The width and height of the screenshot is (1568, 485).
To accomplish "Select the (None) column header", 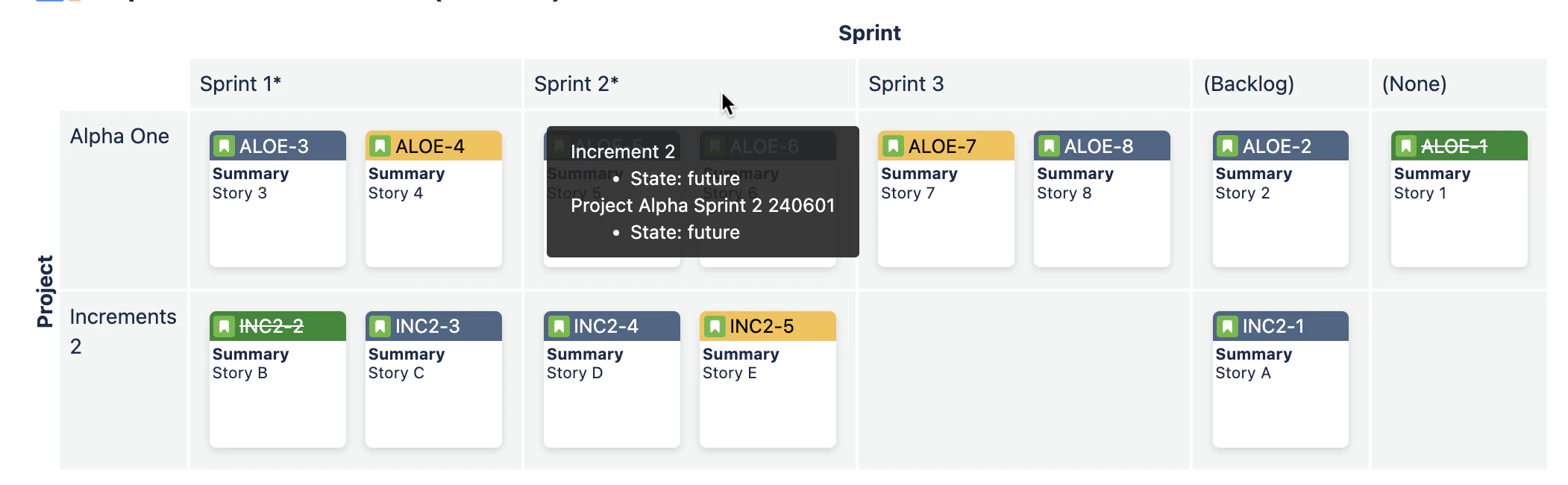I will 1459,84.
